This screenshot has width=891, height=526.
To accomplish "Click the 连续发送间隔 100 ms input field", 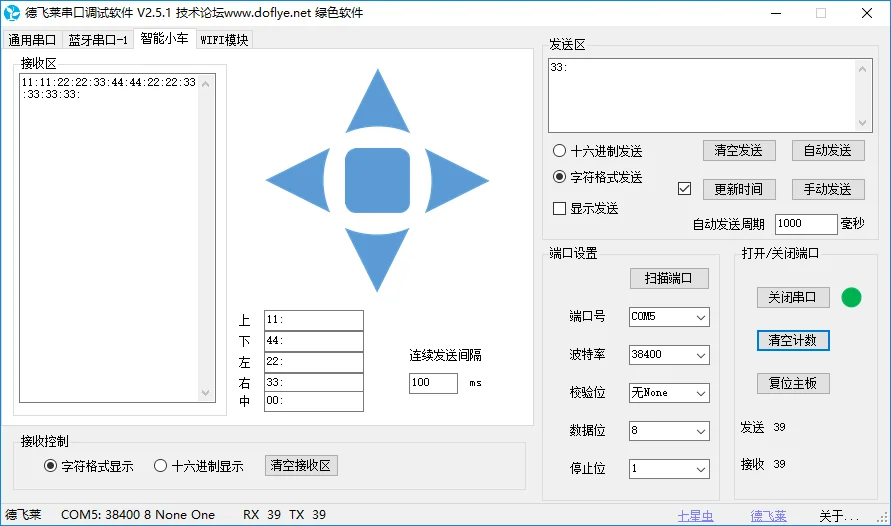I will pos(433,383).
